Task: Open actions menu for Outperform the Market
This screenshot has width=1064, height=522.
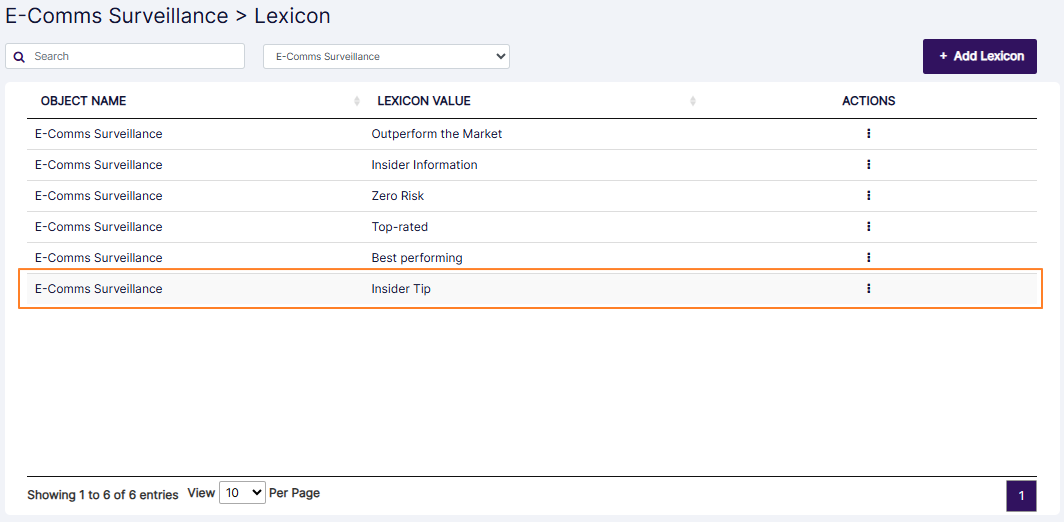Action: [869, 134]
